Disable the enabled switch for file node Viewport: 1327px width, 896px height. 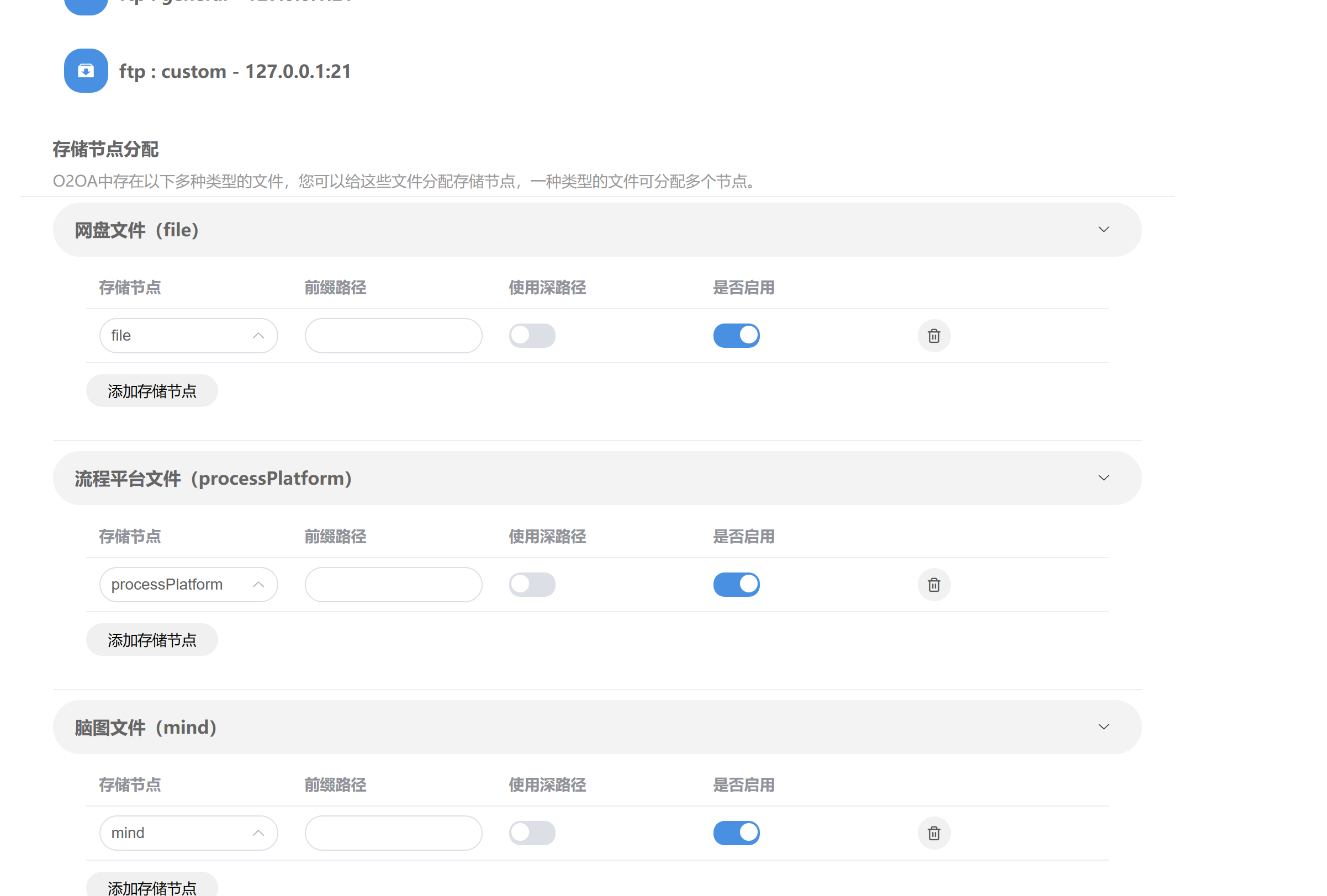point(736,336)
